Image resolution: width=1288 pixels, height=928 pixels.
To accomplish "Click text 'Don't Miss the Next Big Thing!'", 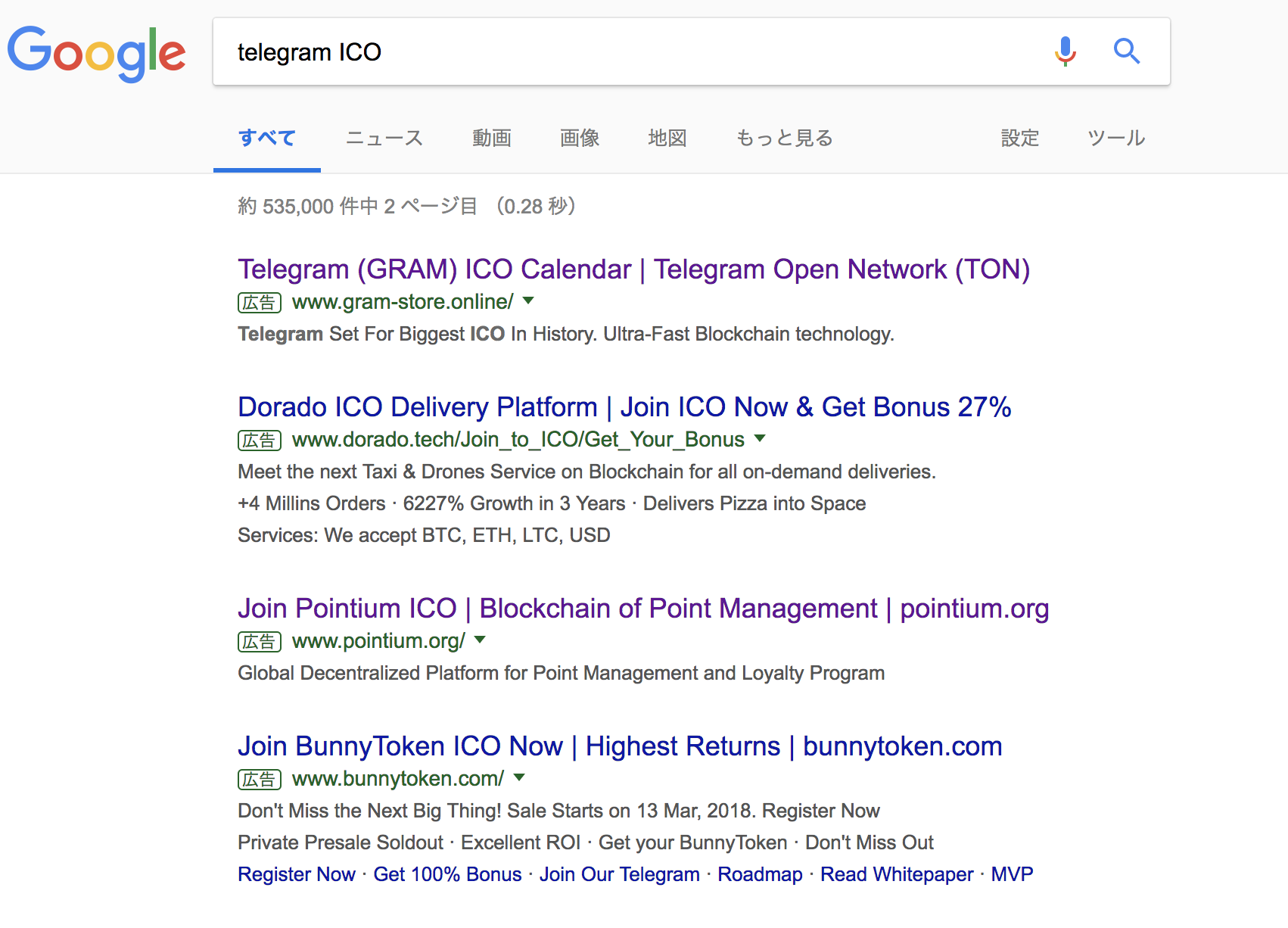I will coord(369,811).
